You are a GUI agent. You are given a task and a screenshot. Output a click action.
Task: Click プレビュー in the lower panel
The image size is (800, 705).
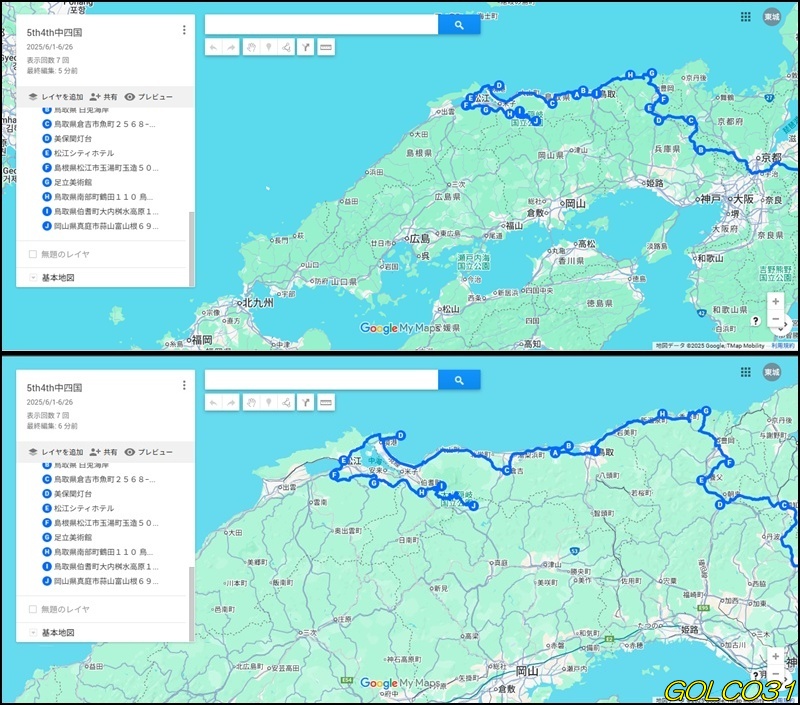pyautogui.click(x=149, y=452)
